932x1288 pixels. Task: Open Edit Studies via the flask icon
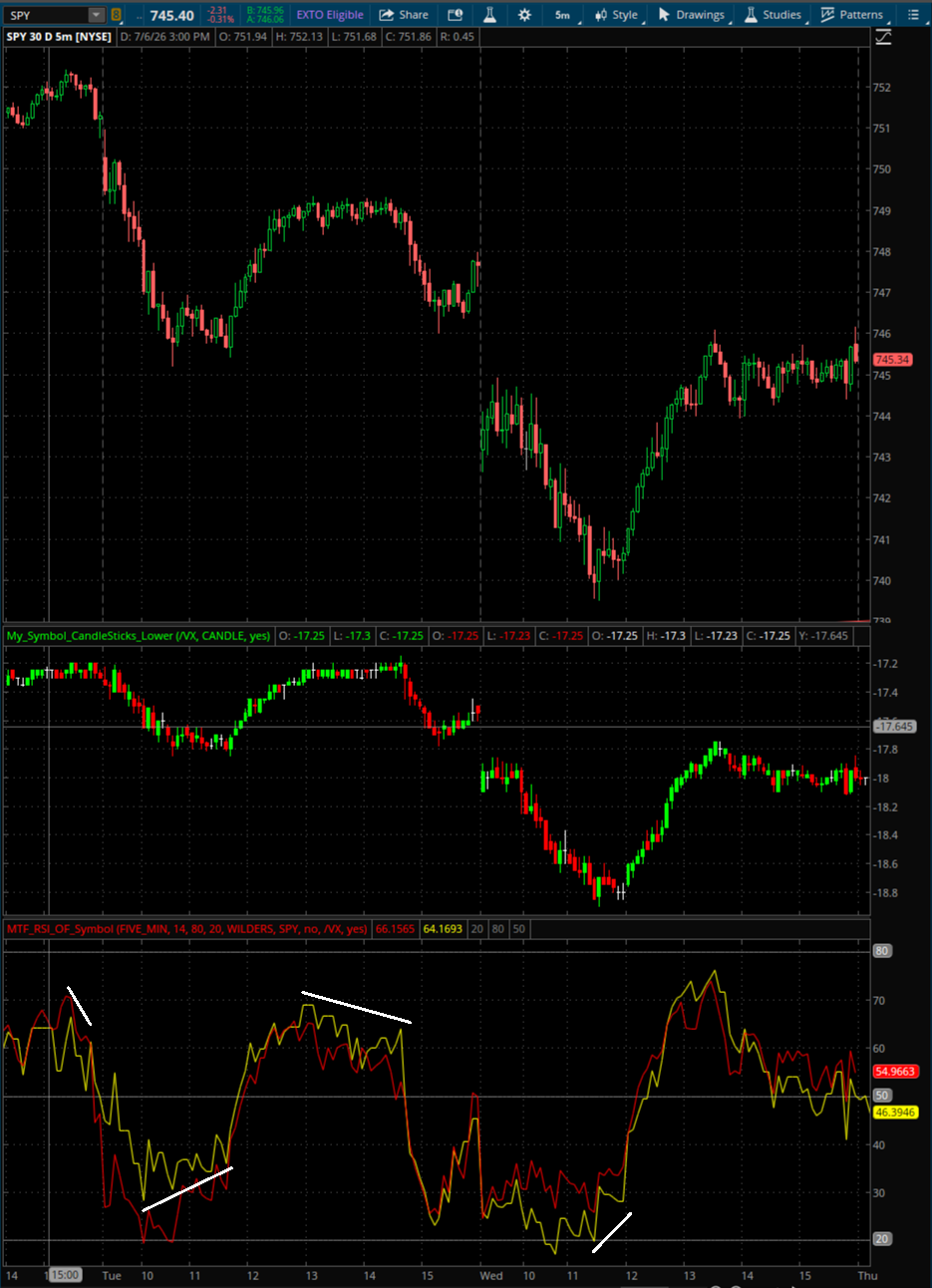tap(489, 15)
